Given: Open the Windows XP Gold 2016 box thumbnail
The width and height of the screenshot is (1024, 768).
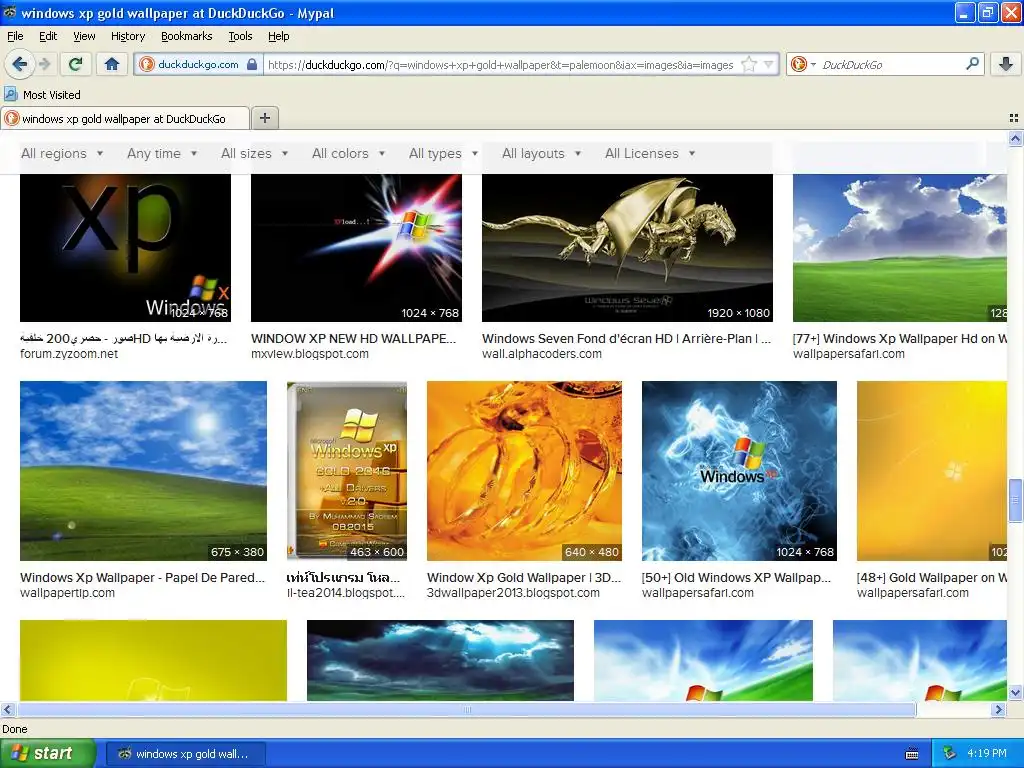Looking at the screenshot, I should [347, 471].
